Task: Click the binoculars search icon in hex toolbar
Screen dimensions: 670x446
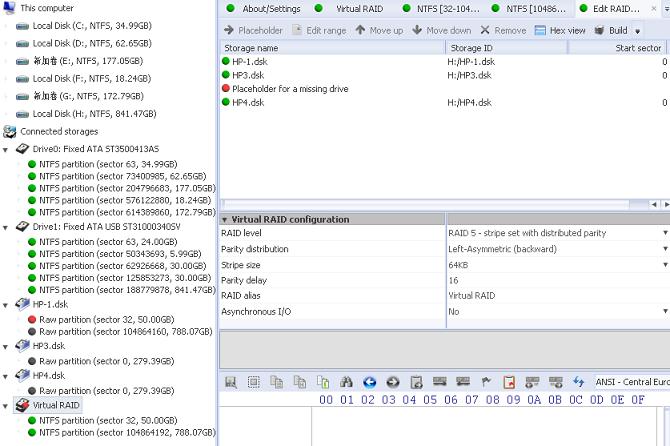Action: (346, 382)
